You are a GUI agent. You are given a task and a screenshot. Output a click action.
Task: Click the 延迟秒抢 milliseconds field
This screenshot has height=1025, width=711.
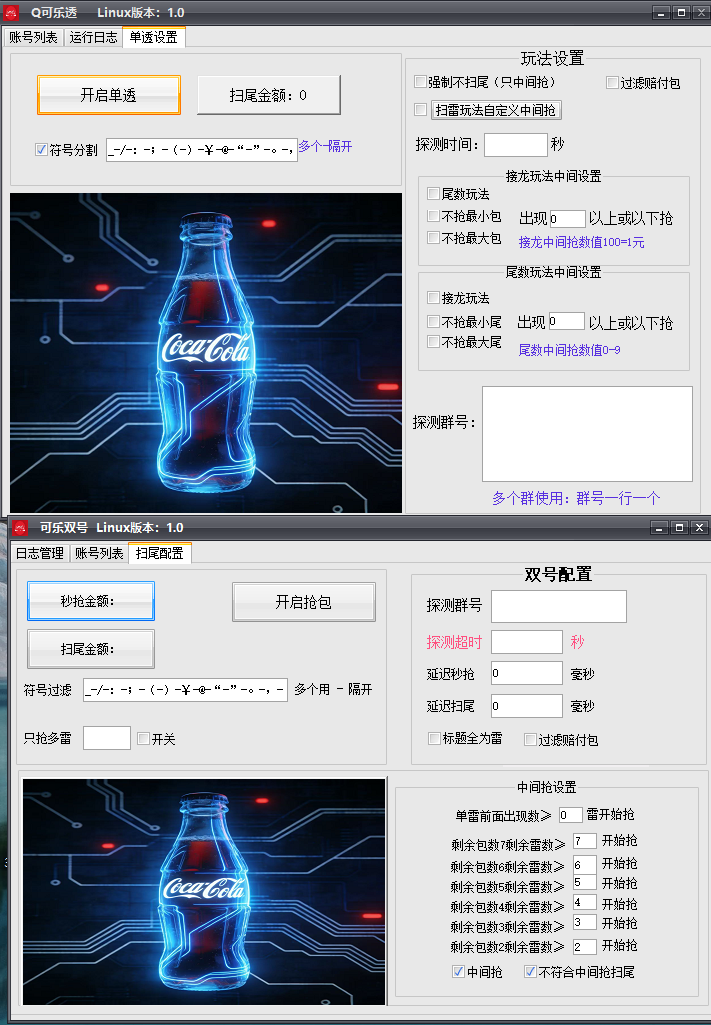tap(527, 673)
